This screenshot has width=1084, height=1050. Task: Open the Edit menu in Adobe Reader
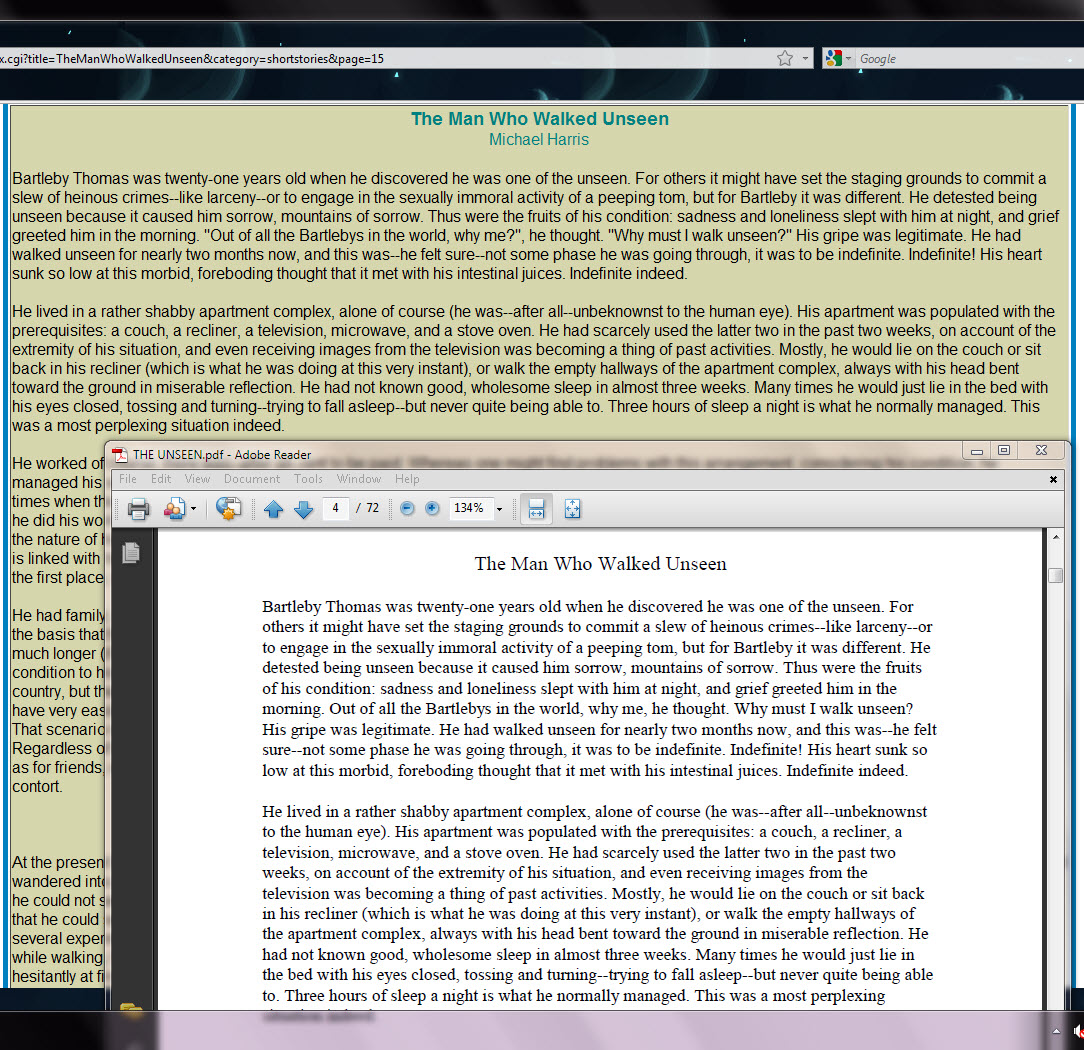(161, 479)
